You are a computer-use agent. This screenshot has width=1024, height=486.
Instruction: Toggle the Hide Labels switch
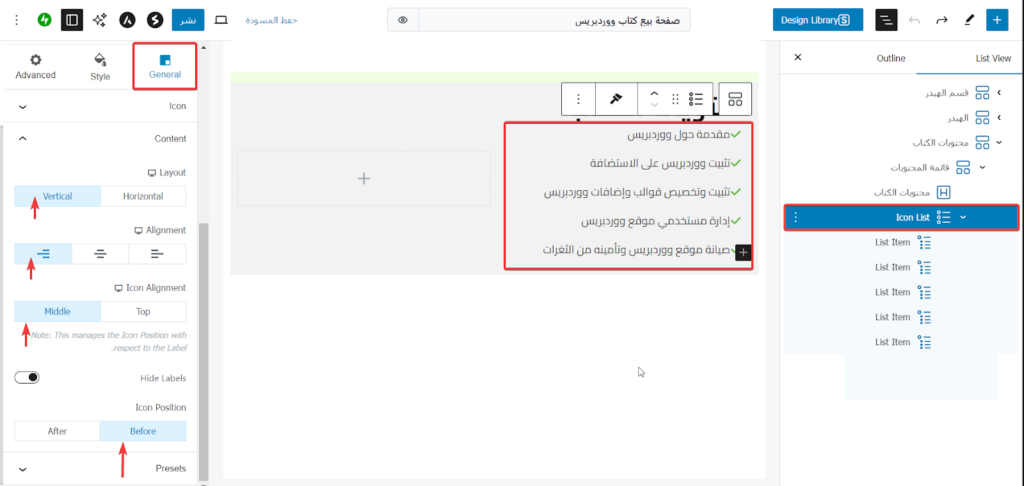(27, 377)
